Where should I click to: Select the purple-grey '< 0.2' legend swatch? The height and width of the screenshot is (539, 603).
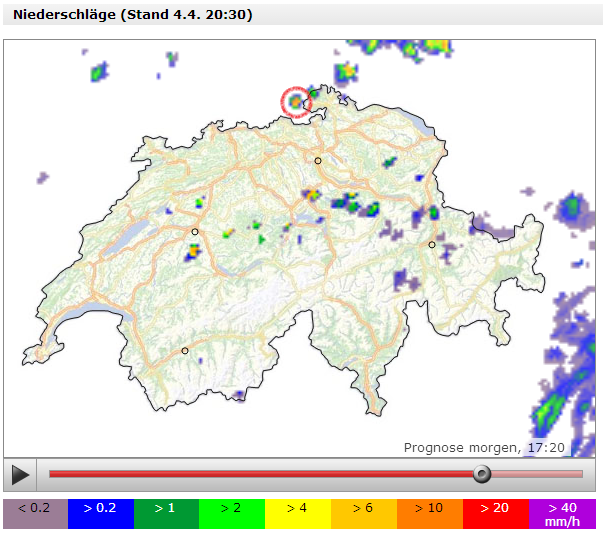[35, 514]
